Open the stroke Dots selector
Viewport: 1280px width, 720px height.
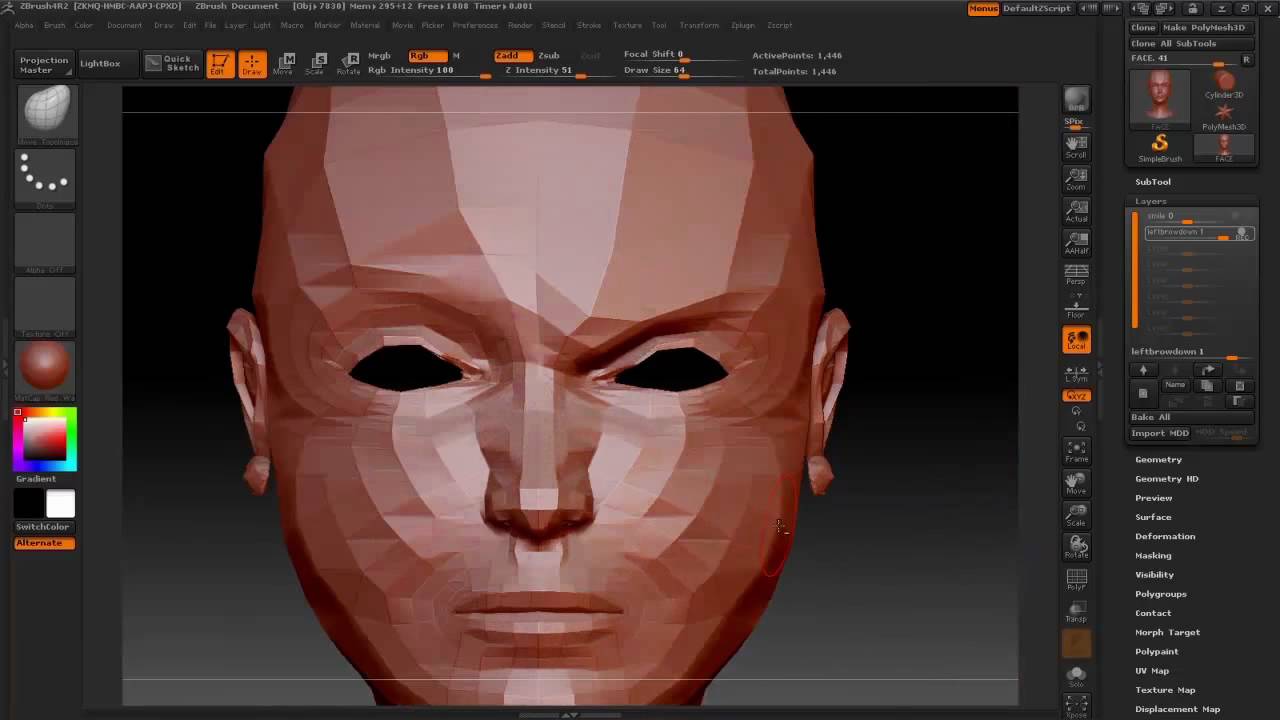tap(45, 180)
